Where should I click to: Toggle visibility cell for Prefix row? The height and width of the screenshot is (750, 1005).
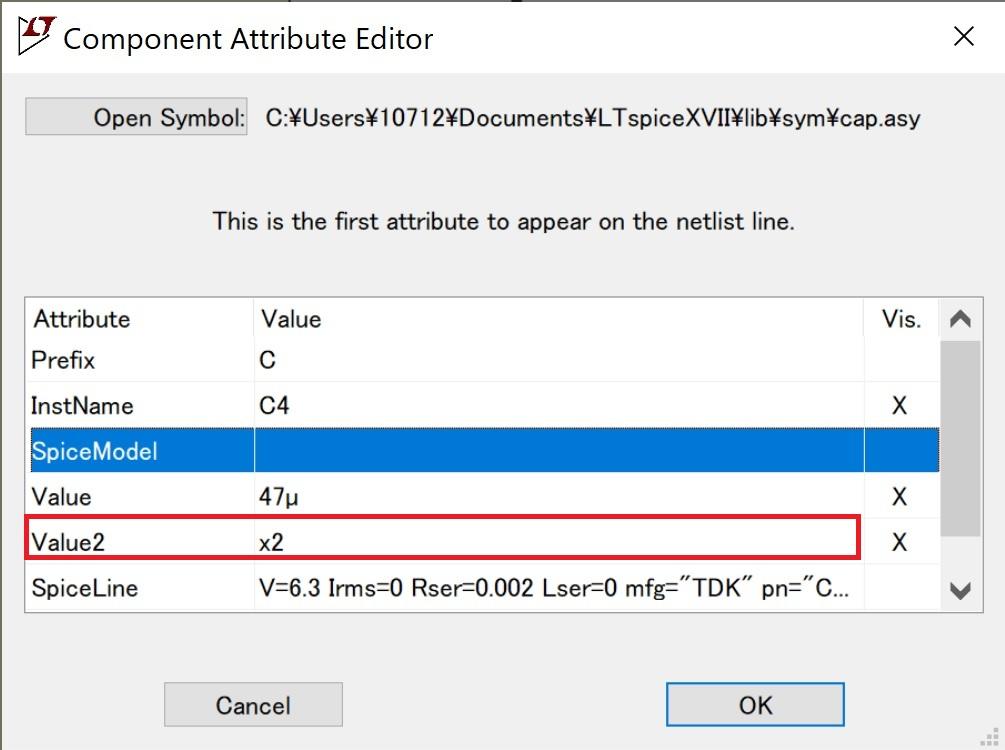point(899,360)
